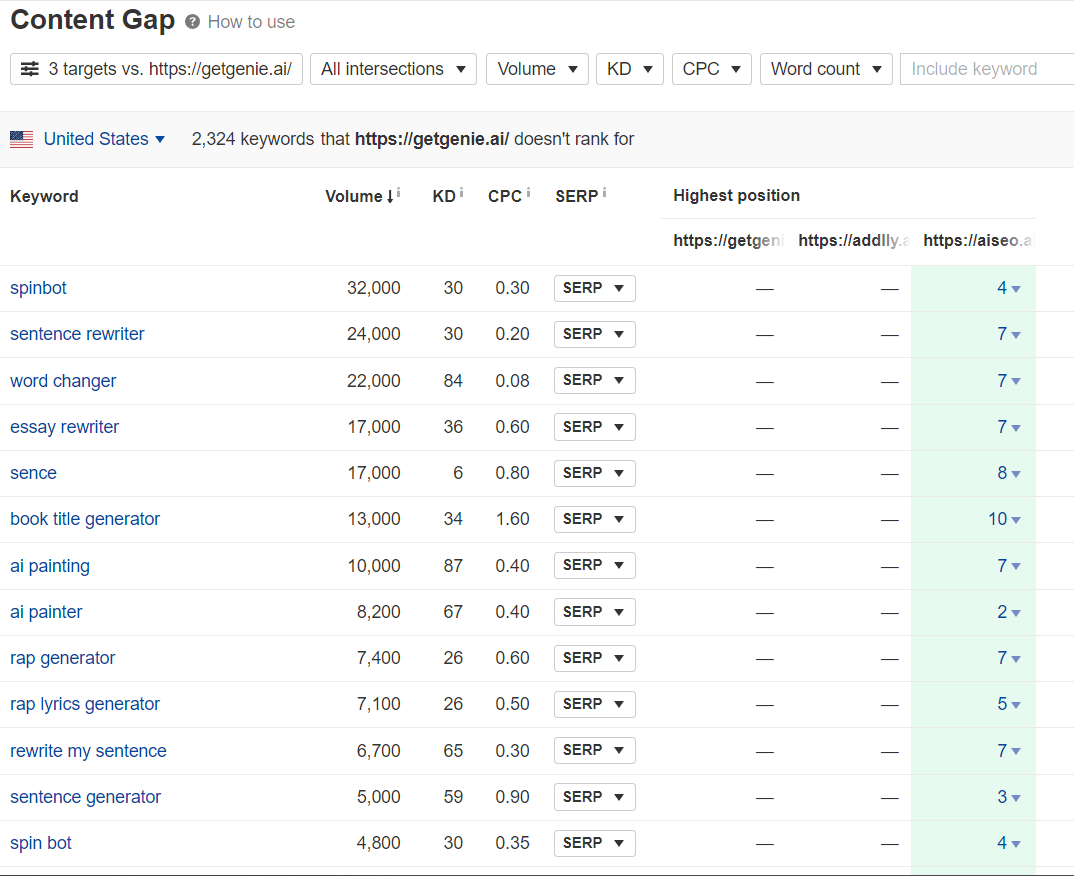Open the rewrite my sentence keyword

pos(88,751)
